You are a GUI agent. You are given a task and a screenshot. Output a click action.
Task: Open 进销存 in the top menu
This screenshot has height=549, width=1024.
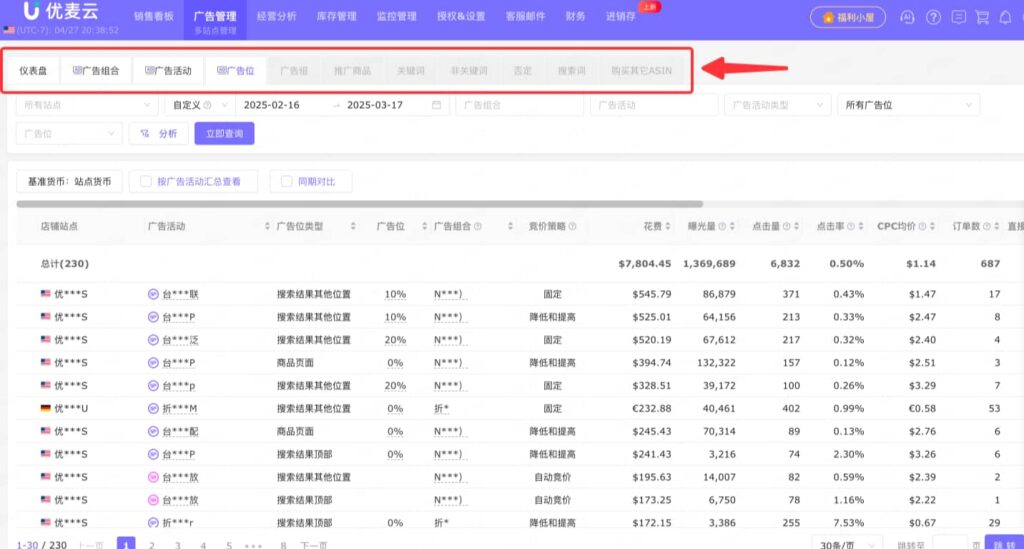click(620, 16)
